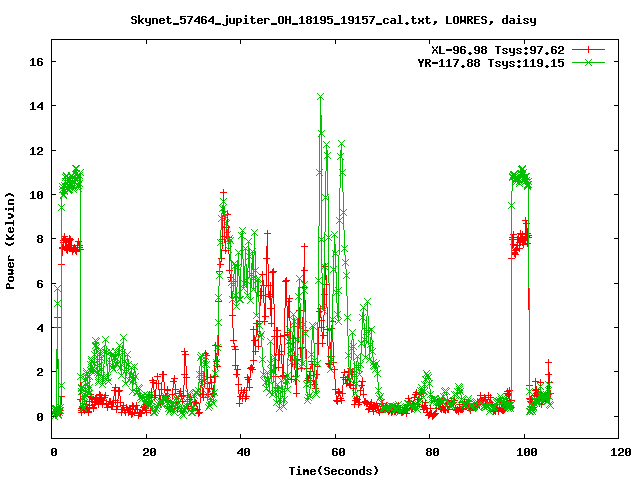
Task: Click the y-axis tick label 14
Action: tap(36, 106)
